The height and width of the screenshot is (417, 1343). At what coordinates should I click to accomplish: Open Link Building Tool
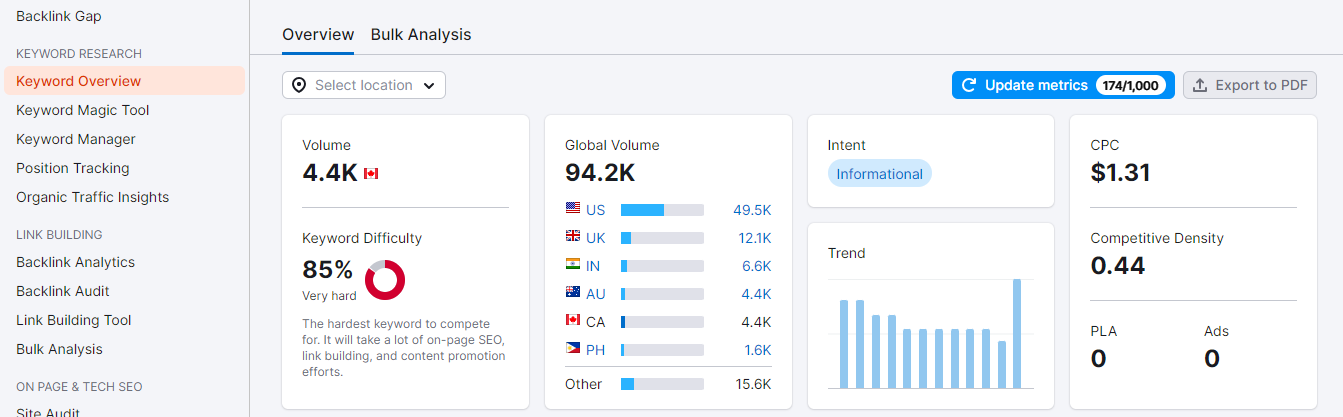[x=74, y=320]
